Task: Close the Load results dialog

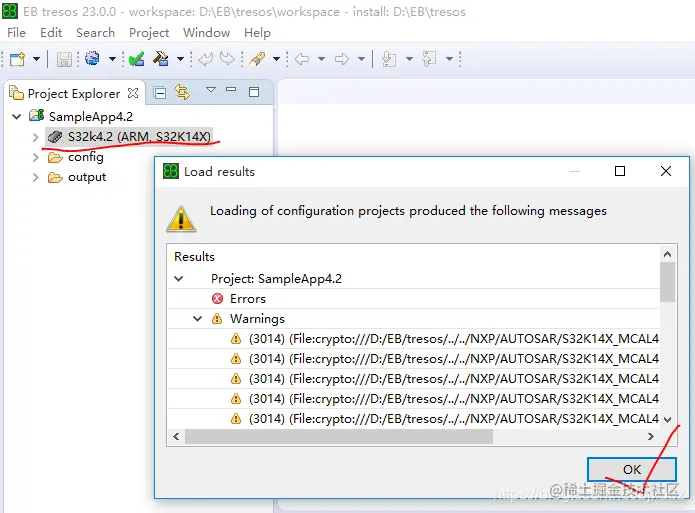Action: pos(666,171)
